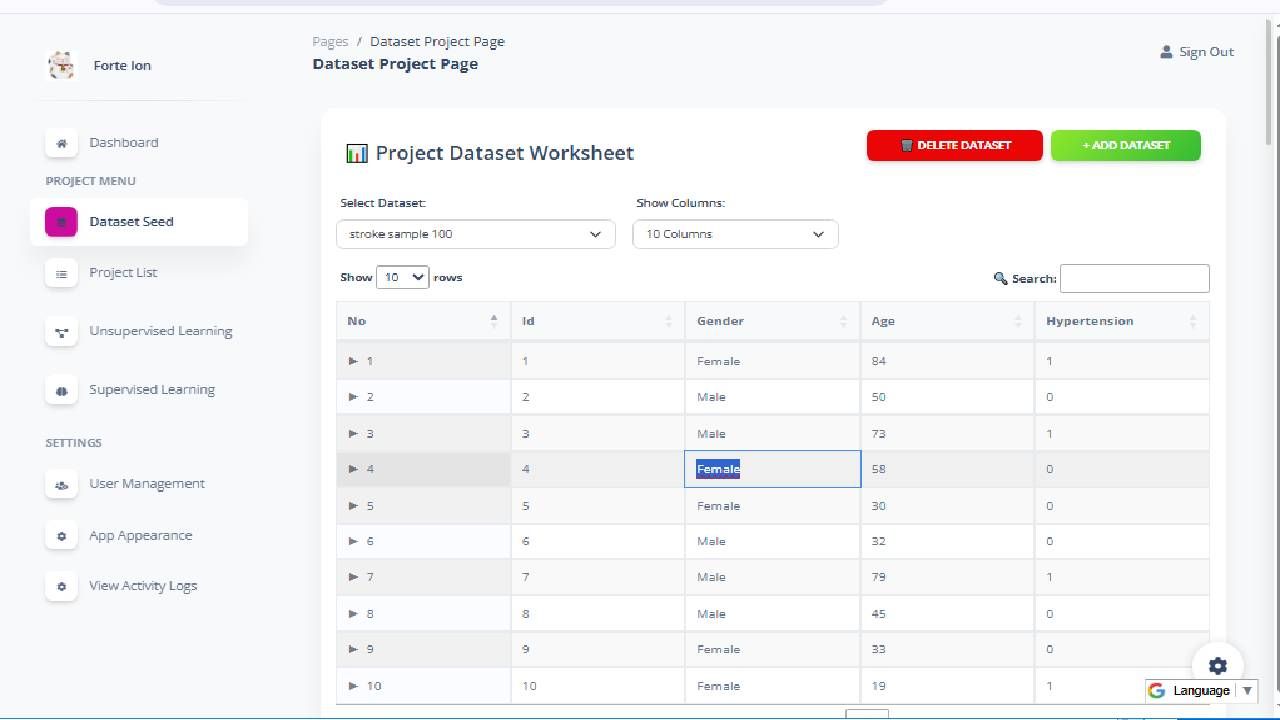The image size is (1280, 720).
Task: Click into the Search input field
Action: point(1134,278)
